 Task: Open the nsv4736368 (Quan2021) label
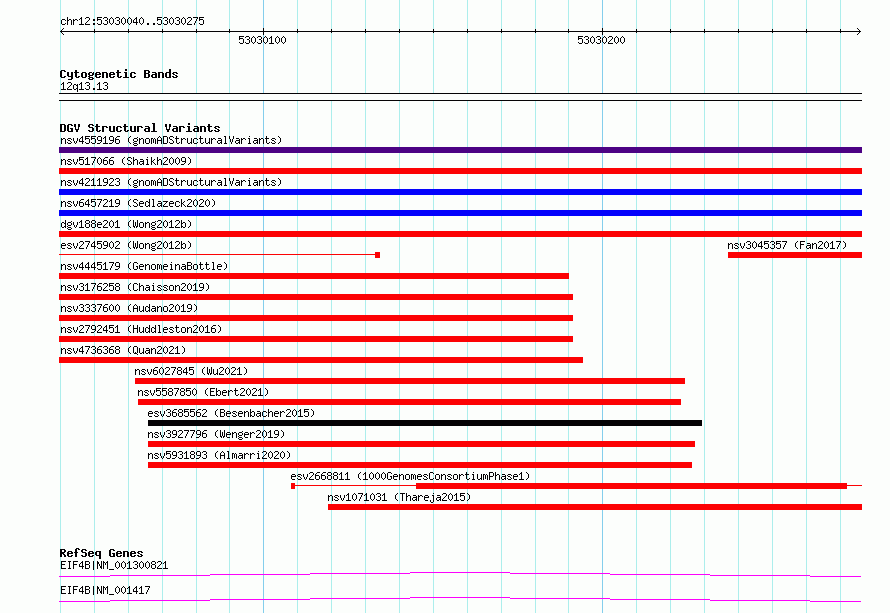coord(123,350)
